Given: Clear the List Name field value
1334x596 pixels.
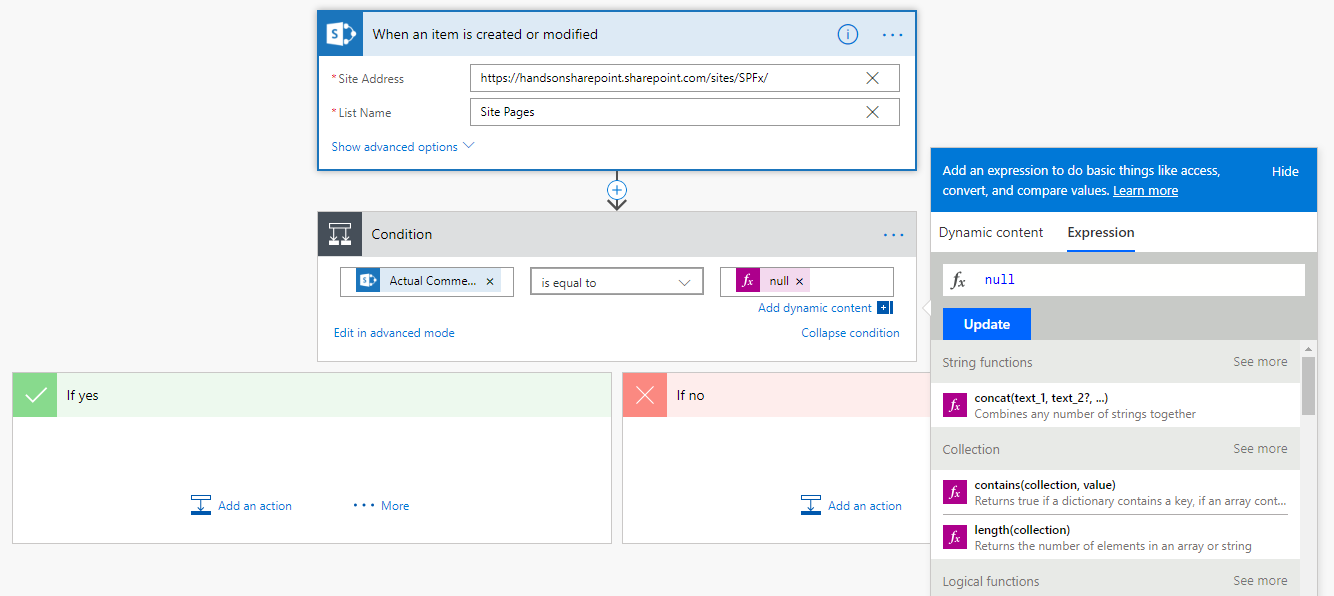Looking at the screenshot, I should [872, 112].
